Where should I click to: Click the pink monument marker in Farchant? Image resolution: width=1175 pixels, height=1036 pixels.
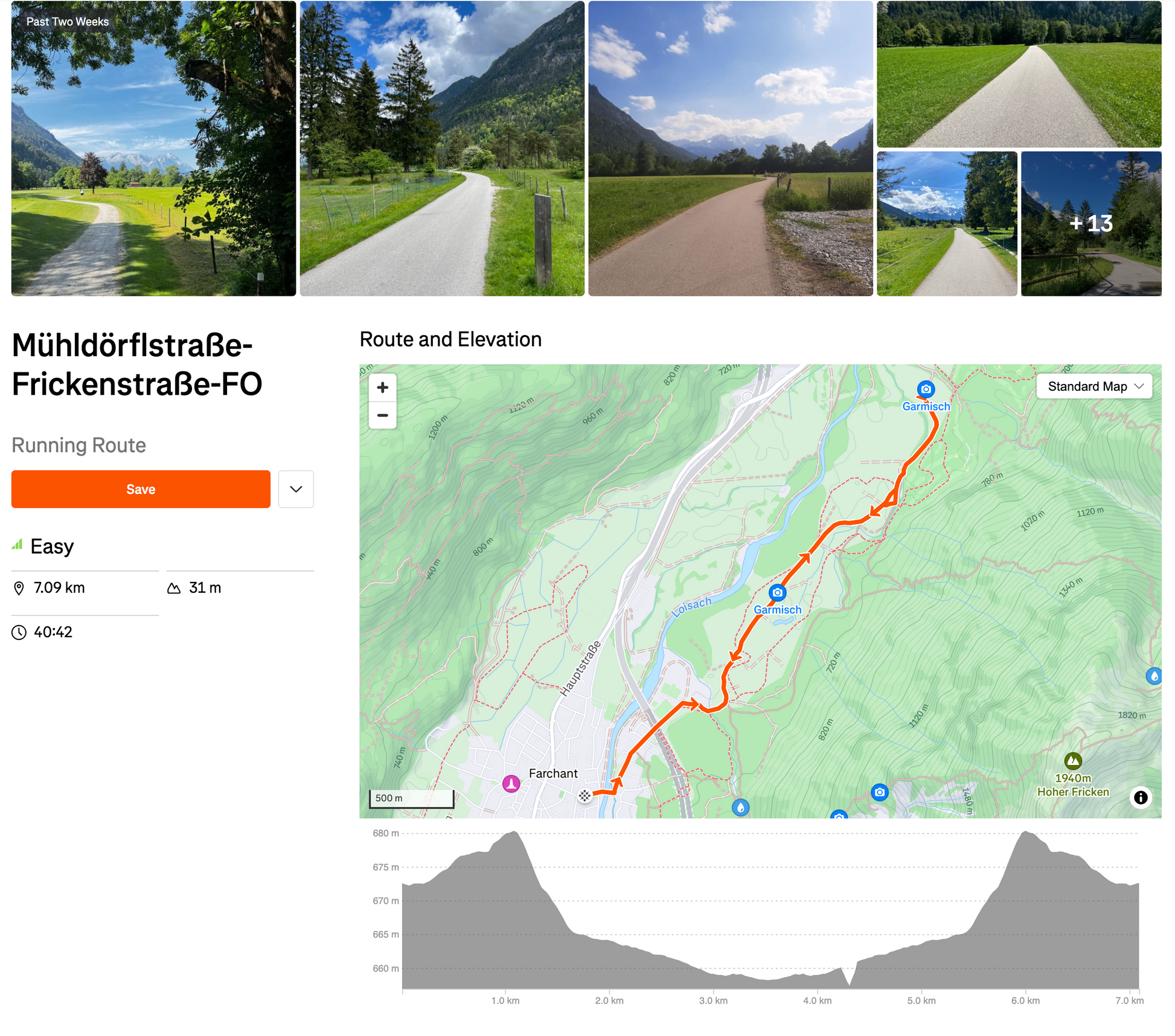511,784
